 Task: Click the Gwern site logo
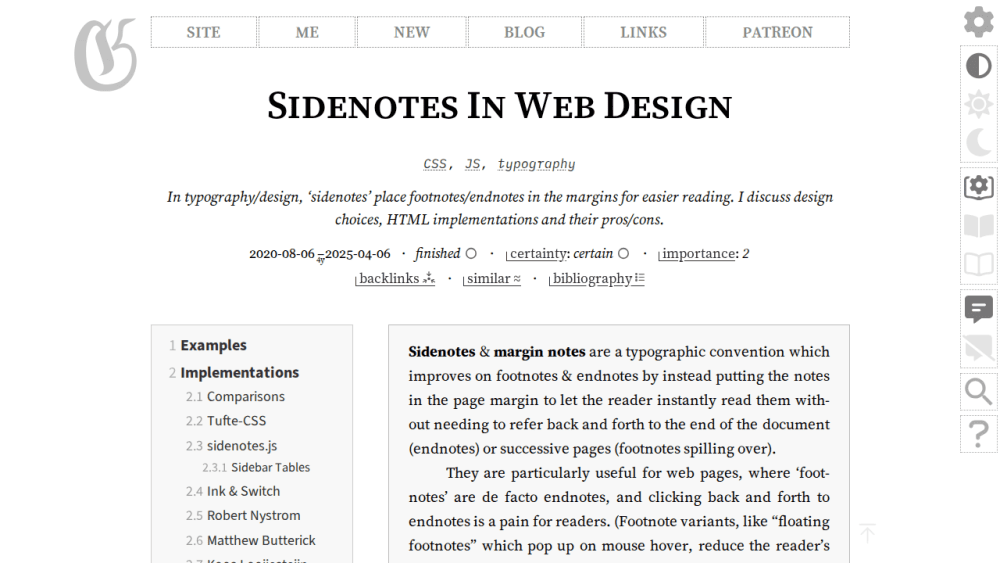[106, 54]
